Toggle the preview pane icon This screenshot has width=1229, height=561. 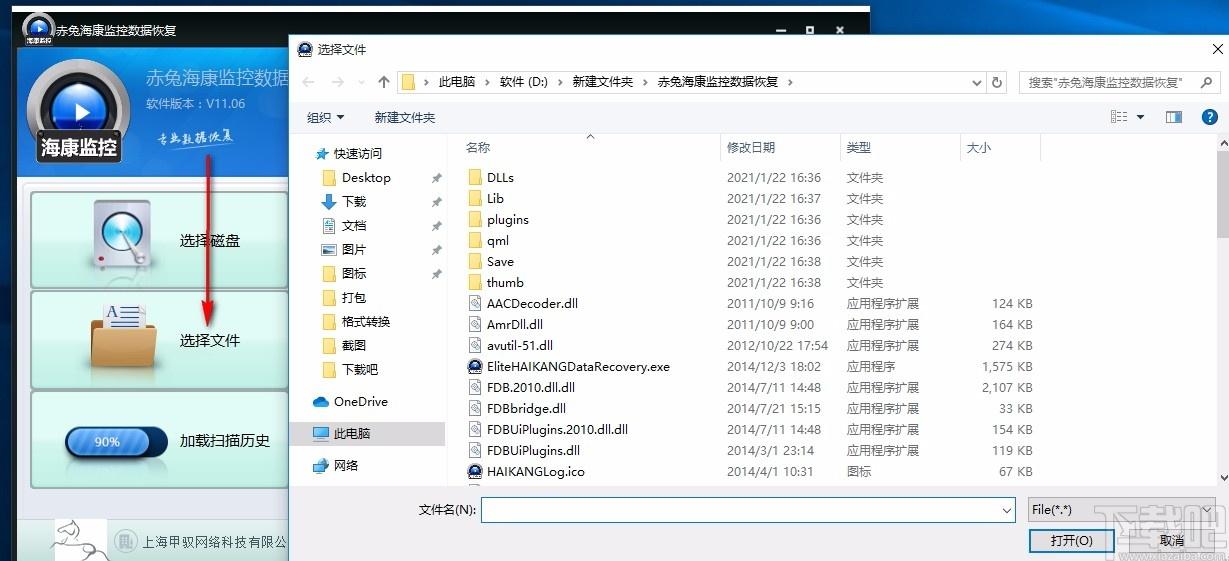[x=1174, y=117]
